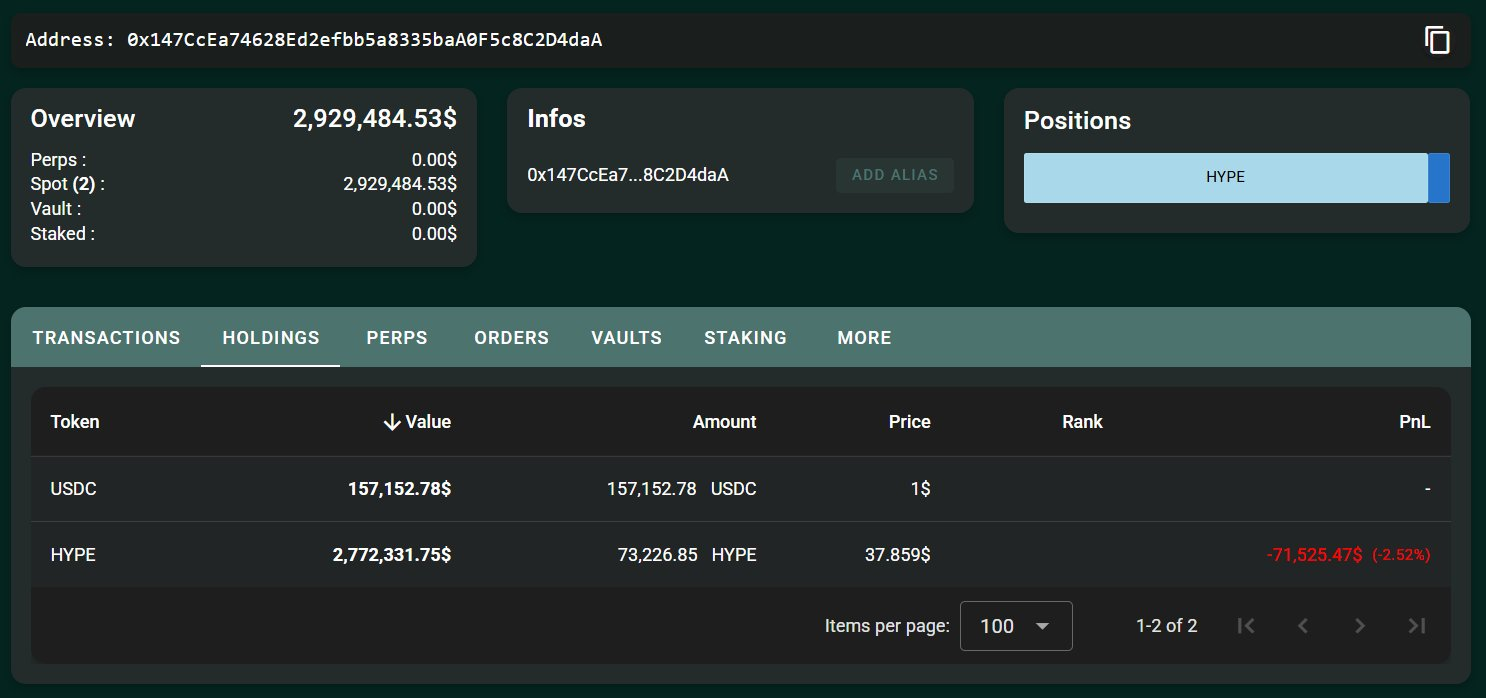Click the light blue HYPE position bar
The image size is (1486, 698).
(1225, 178)
